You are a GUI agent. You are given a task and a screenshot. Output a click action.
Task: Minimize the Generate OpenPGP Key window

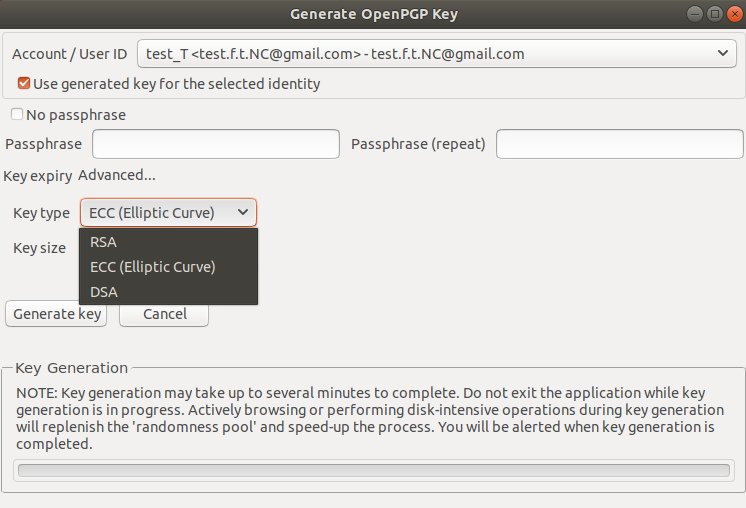pos(695,14)
